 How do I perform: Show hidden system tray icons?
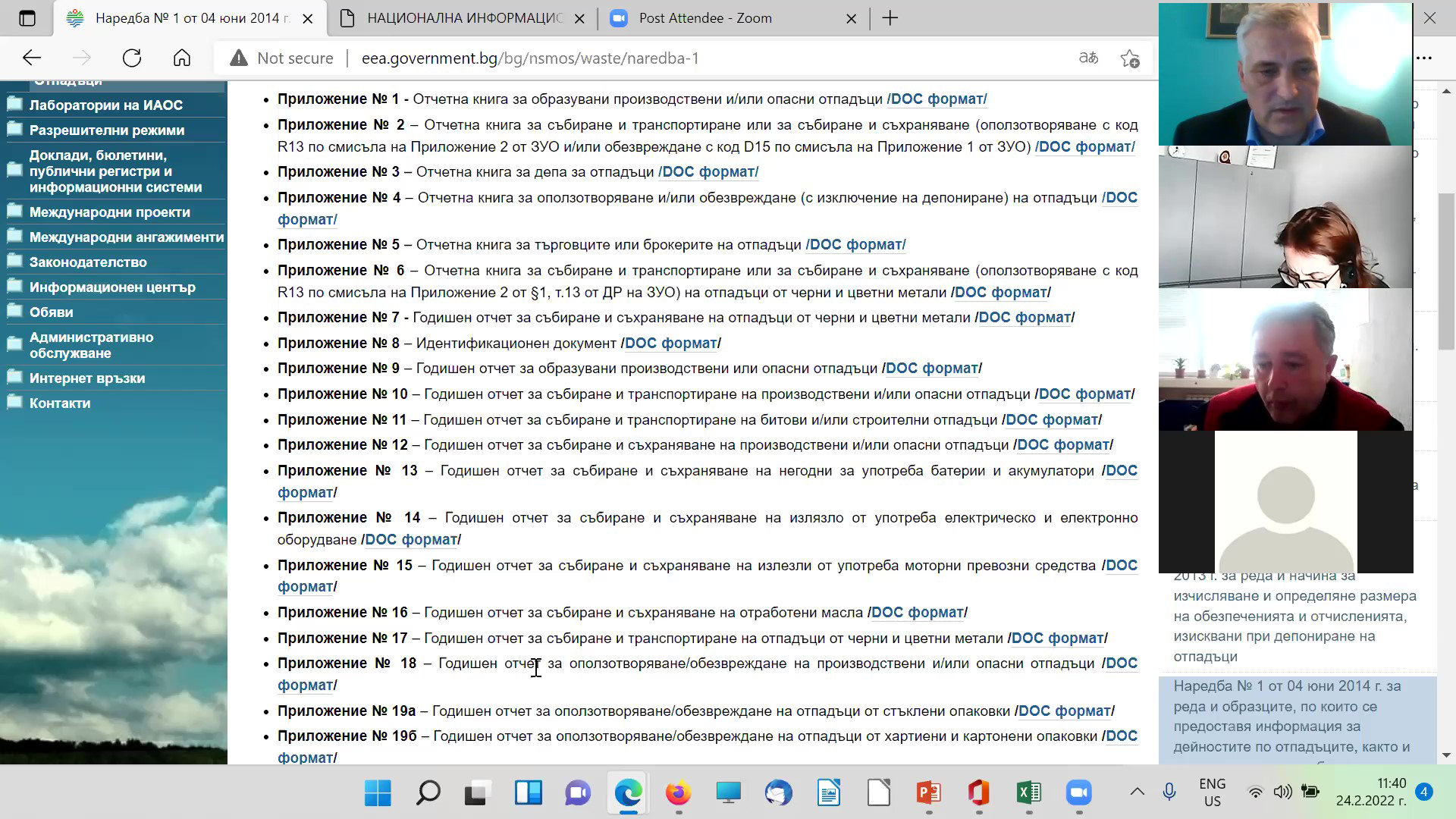click(1137, 792)
